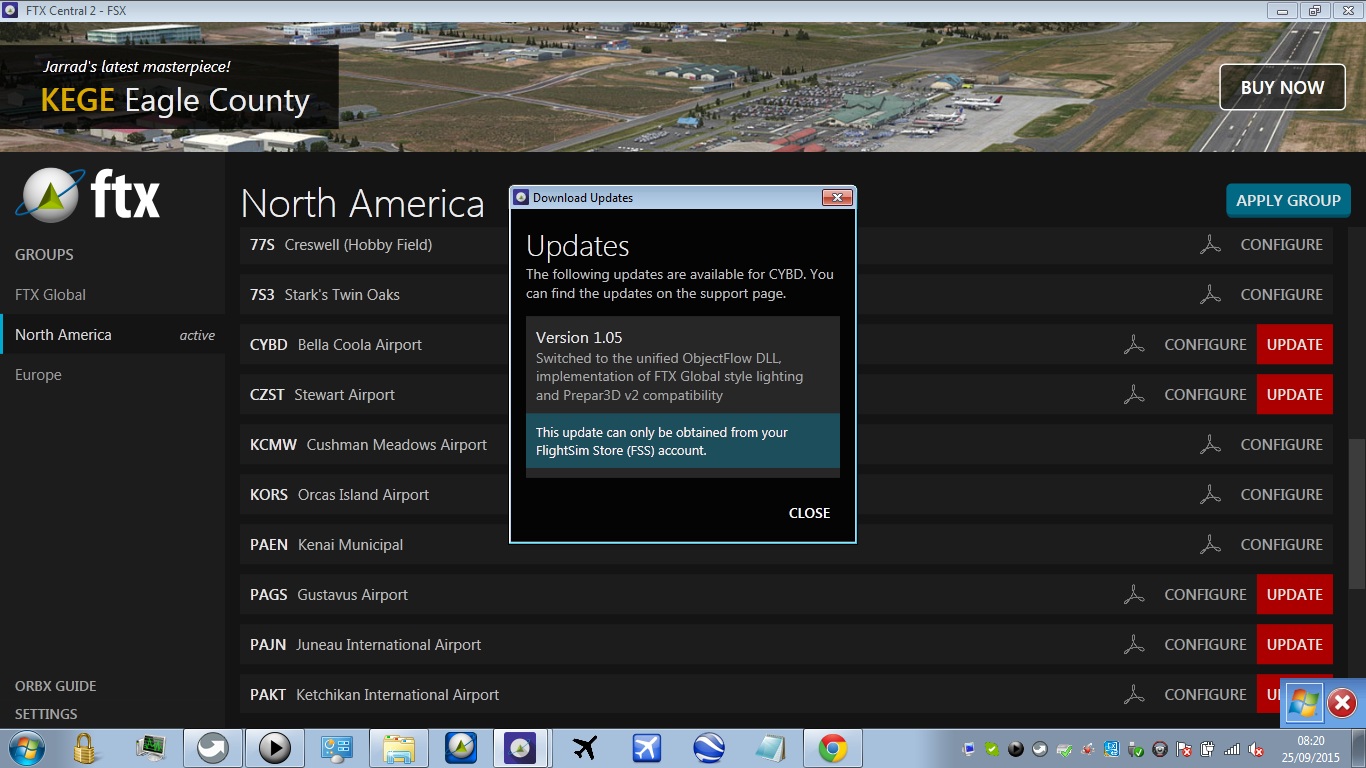Screen dimensions: 1366x768
Task: Click the grey arrow globe icon on the taskbar
Action: (213, 748)
